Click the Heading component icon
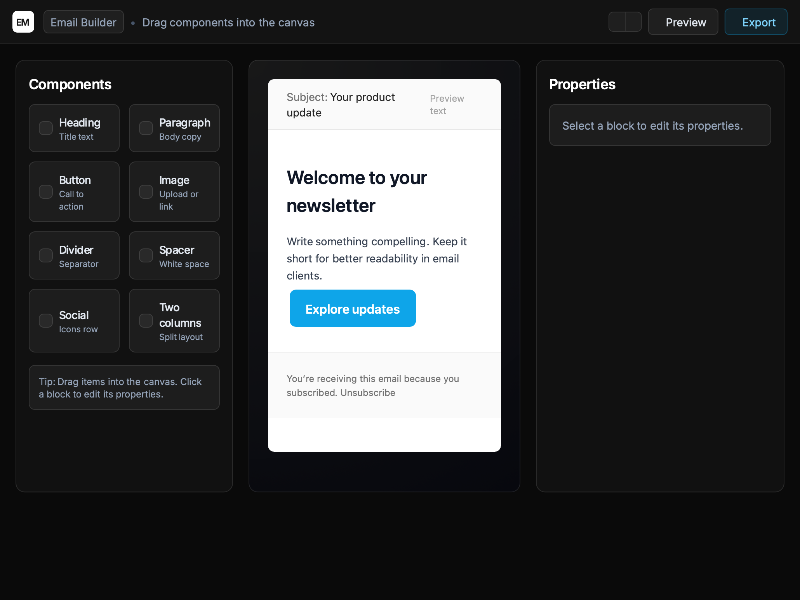 [x=46, y=128]
